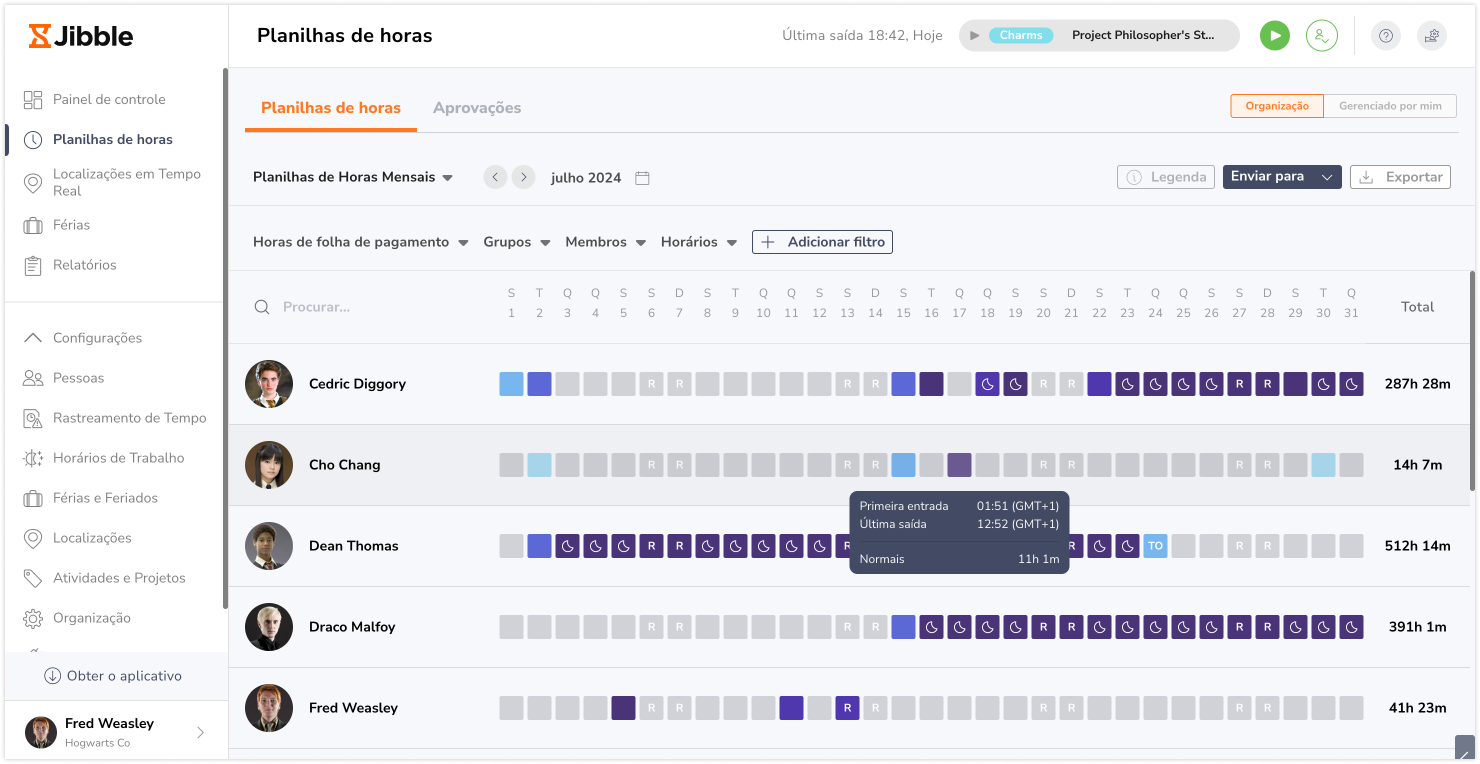Select Cedric Diggory's July 1 cell
The width and height of the screenshot is (1480, 764).
pyautogui.click(x=511, y=384)
